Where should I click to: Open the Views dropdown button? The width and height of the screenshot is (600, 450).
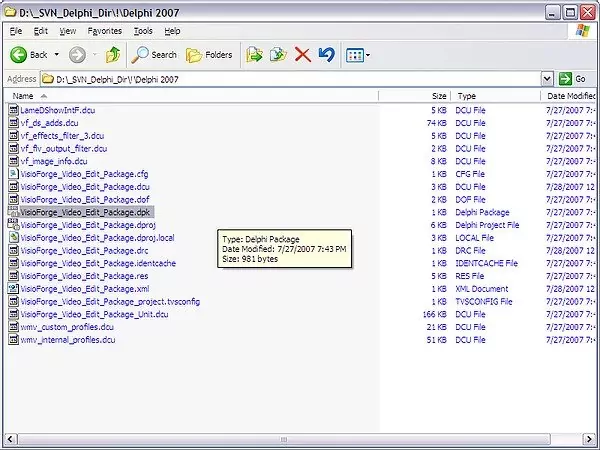tap(358, 55)
